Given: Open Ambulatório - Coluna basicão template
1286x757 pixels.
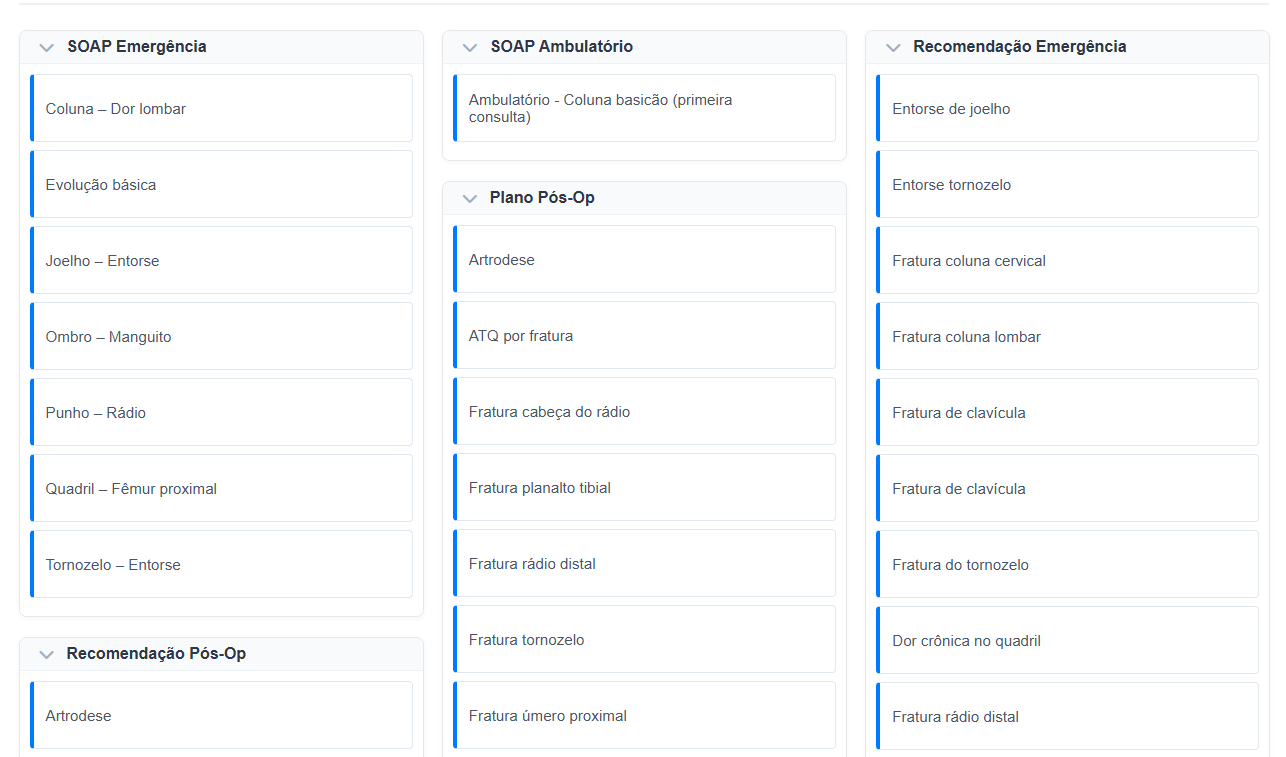Looking at the screenshot, I should 644,109.
